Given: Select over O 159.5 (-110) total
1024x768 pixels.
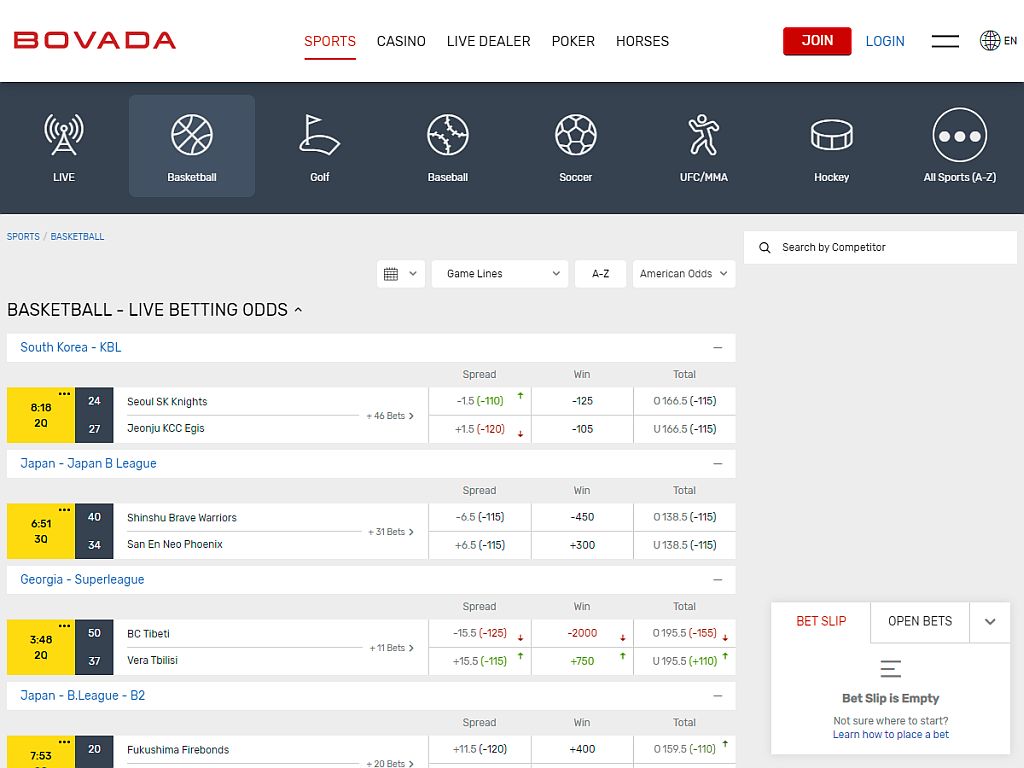Looking at the screenshot, I should (684, 750).
